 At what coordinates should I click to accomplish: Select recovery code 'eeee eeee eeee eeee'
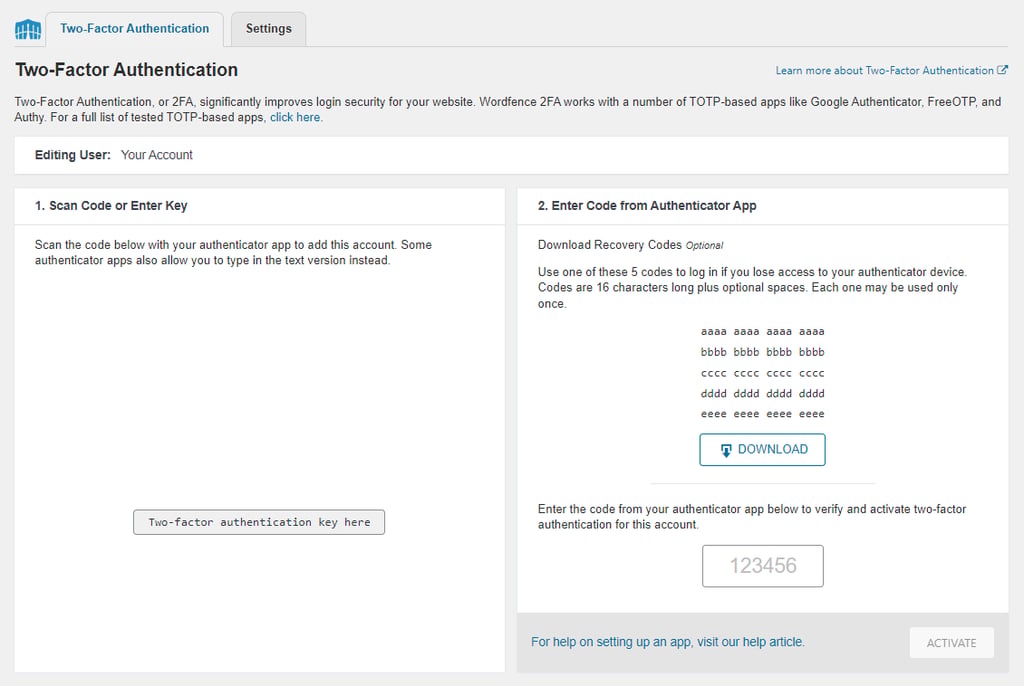tap(762, 414)
